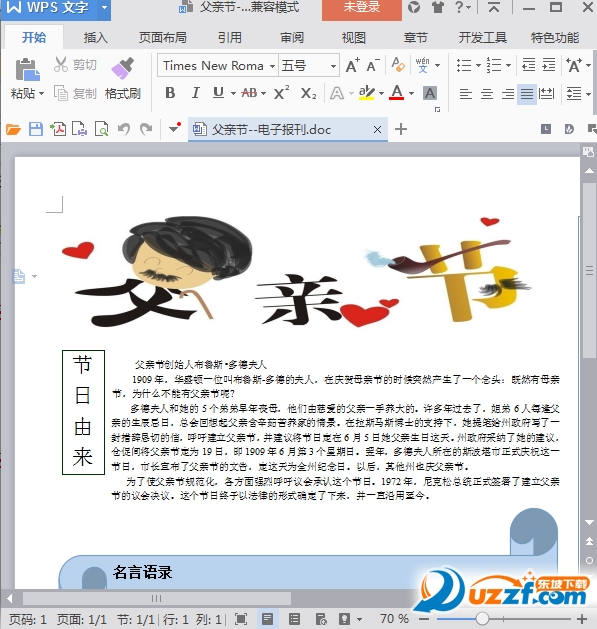Open bullet list dropdown arrow

tap(478, 65)
